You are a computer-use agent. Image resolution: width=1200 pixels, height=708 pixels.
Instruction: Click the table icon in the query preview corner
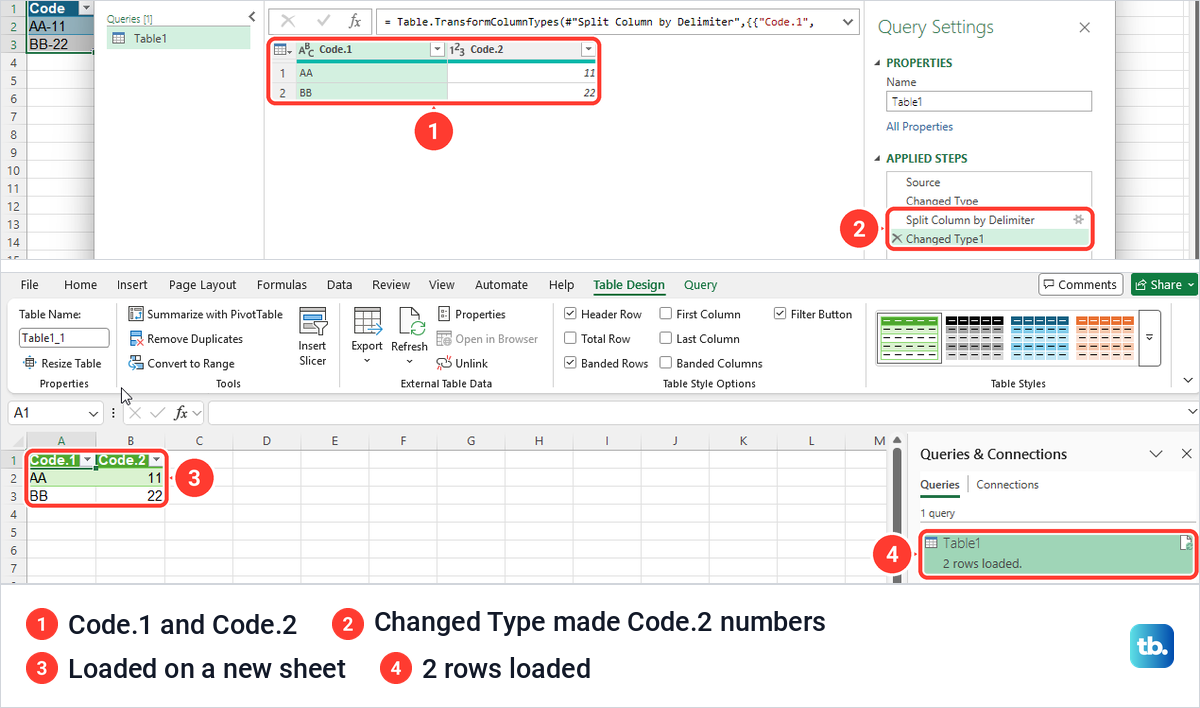pos(282,49)
